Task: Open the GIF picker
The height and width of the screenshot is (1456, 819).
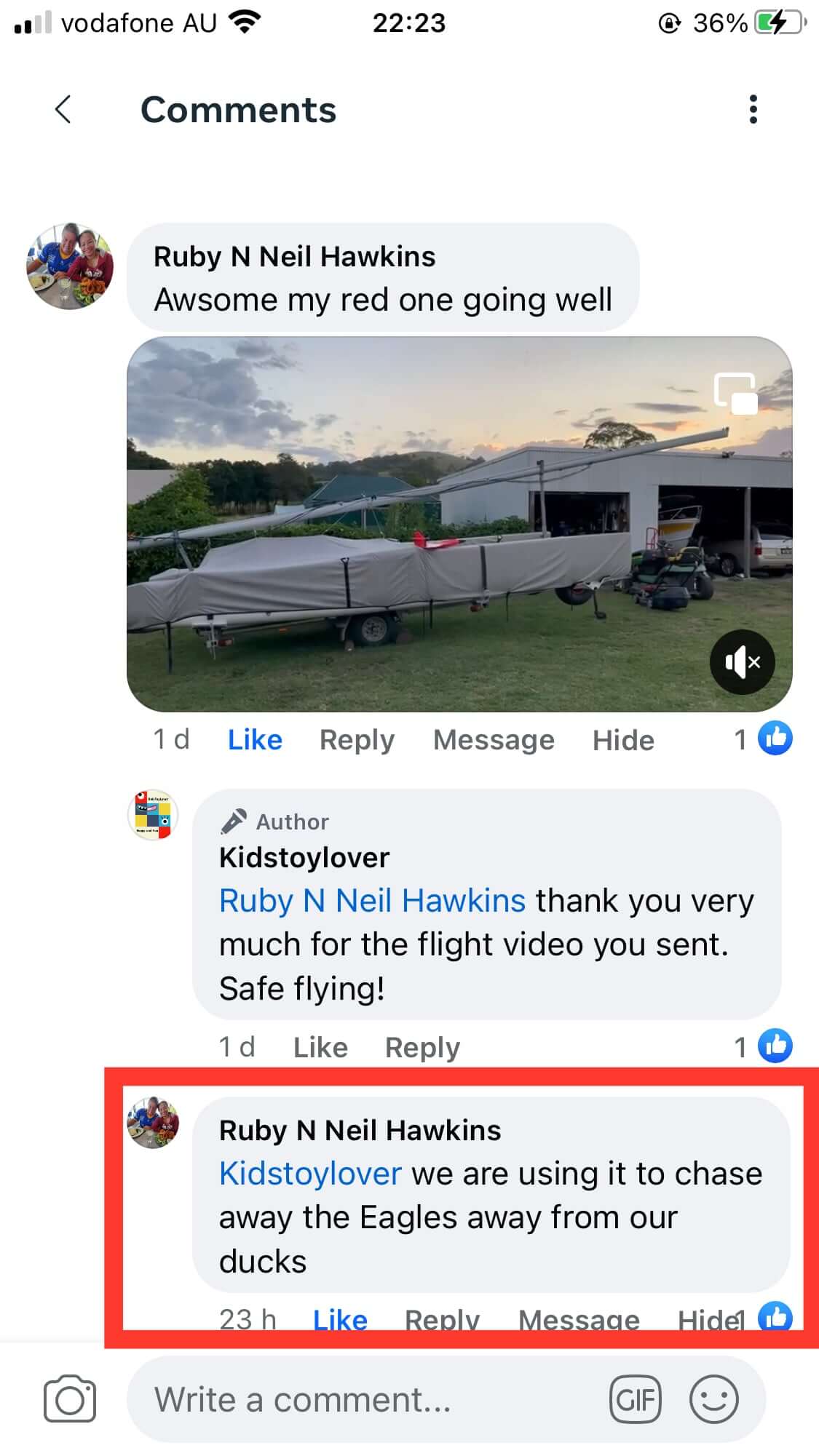Action: pos(636,1399)
